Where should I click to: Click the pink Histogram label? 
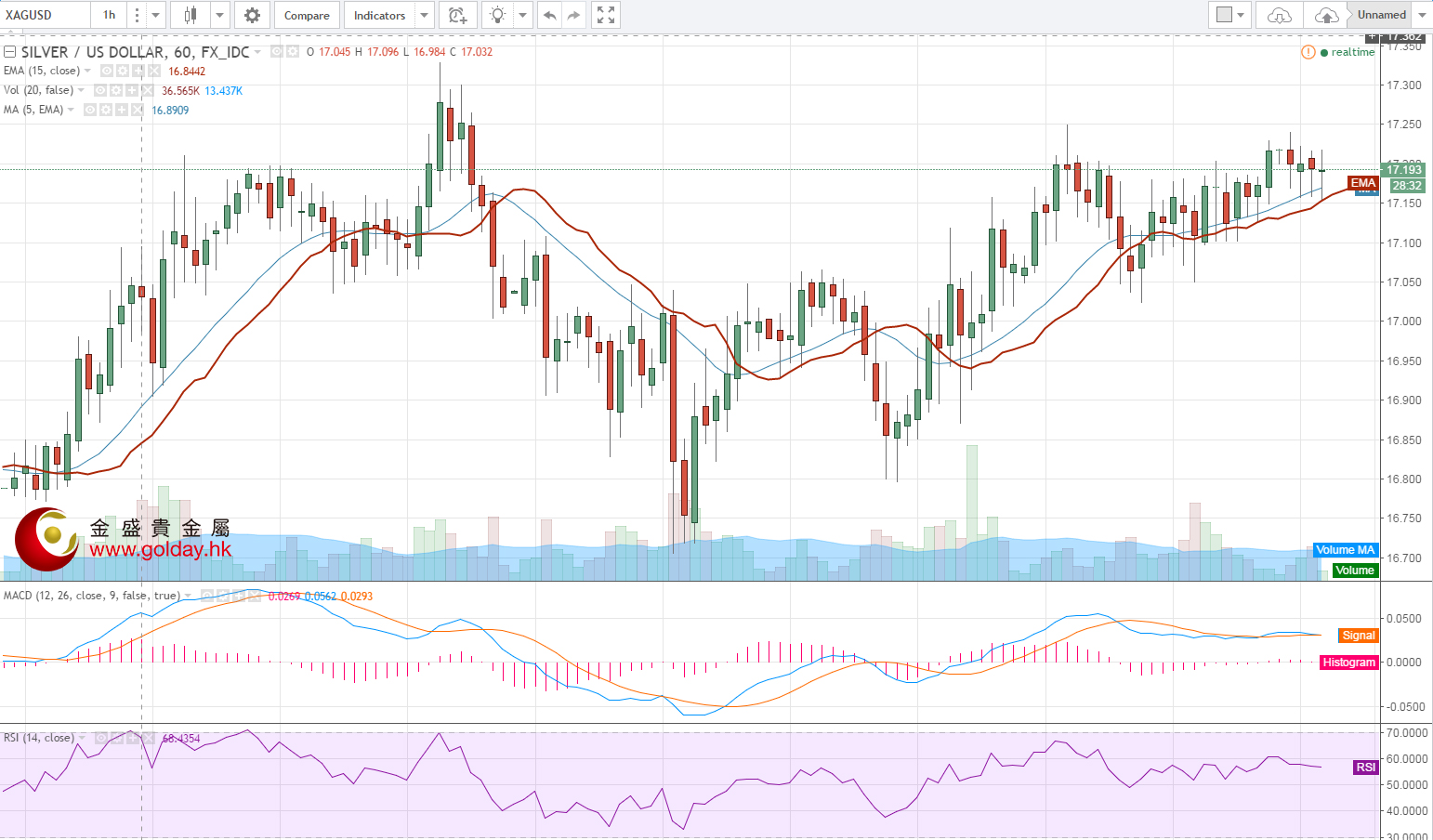tap(1349, 663)
